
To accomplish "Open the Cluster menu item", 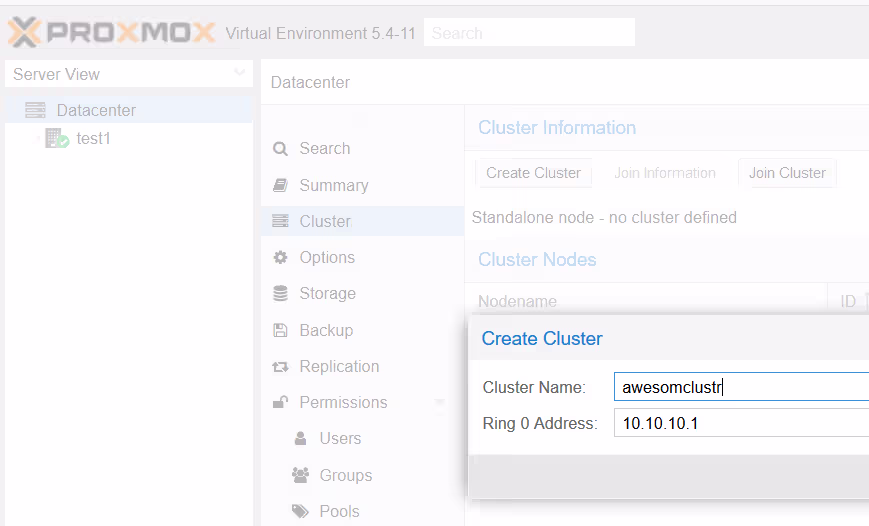I will [x=325, y=221].
